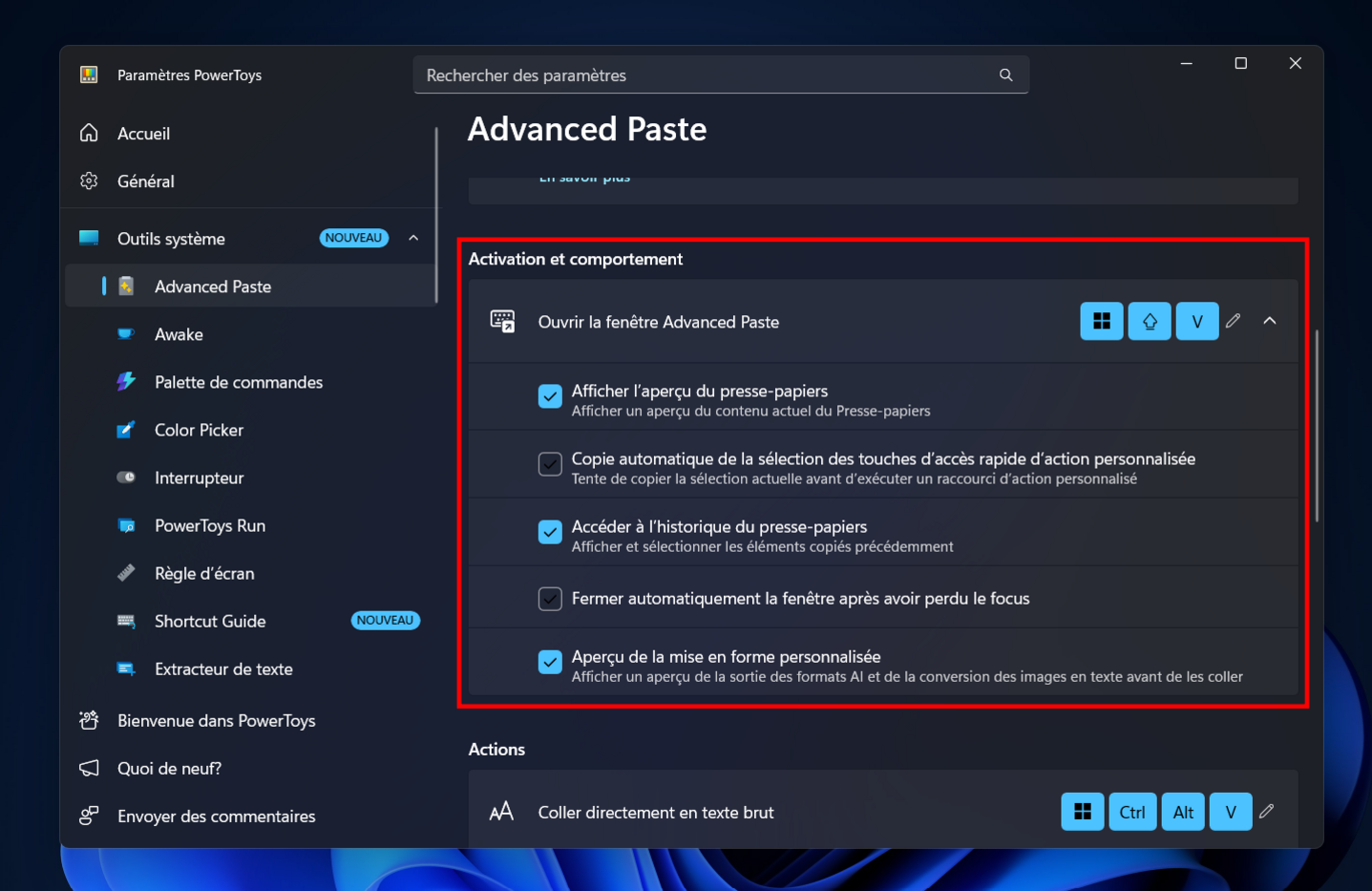Uncheck Aperçu de la mise en forme personnalisée

click(x=550, y=662)
